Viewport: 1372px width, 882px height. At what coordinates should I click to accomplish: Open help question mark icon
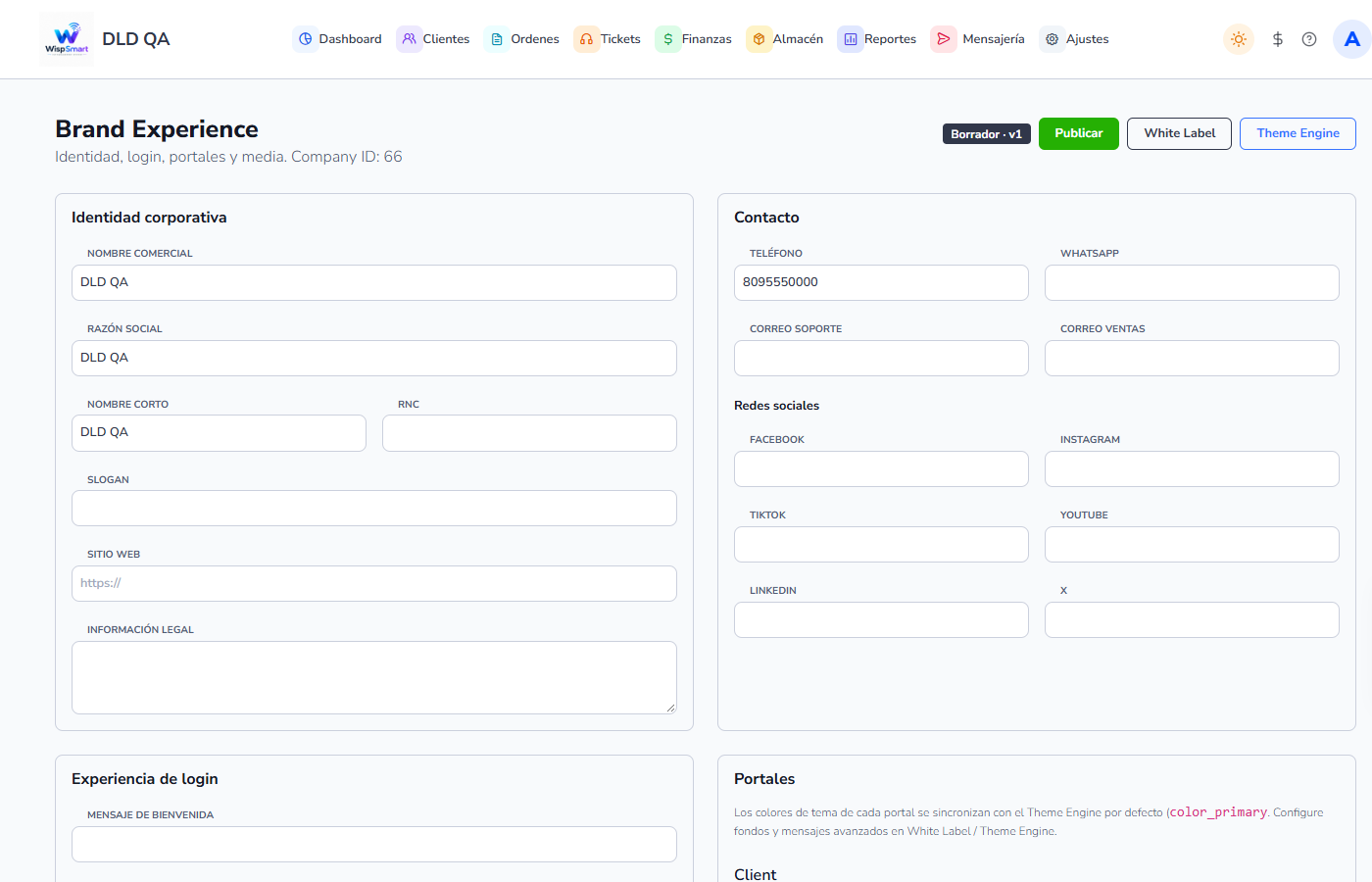tap(1309, 39)
